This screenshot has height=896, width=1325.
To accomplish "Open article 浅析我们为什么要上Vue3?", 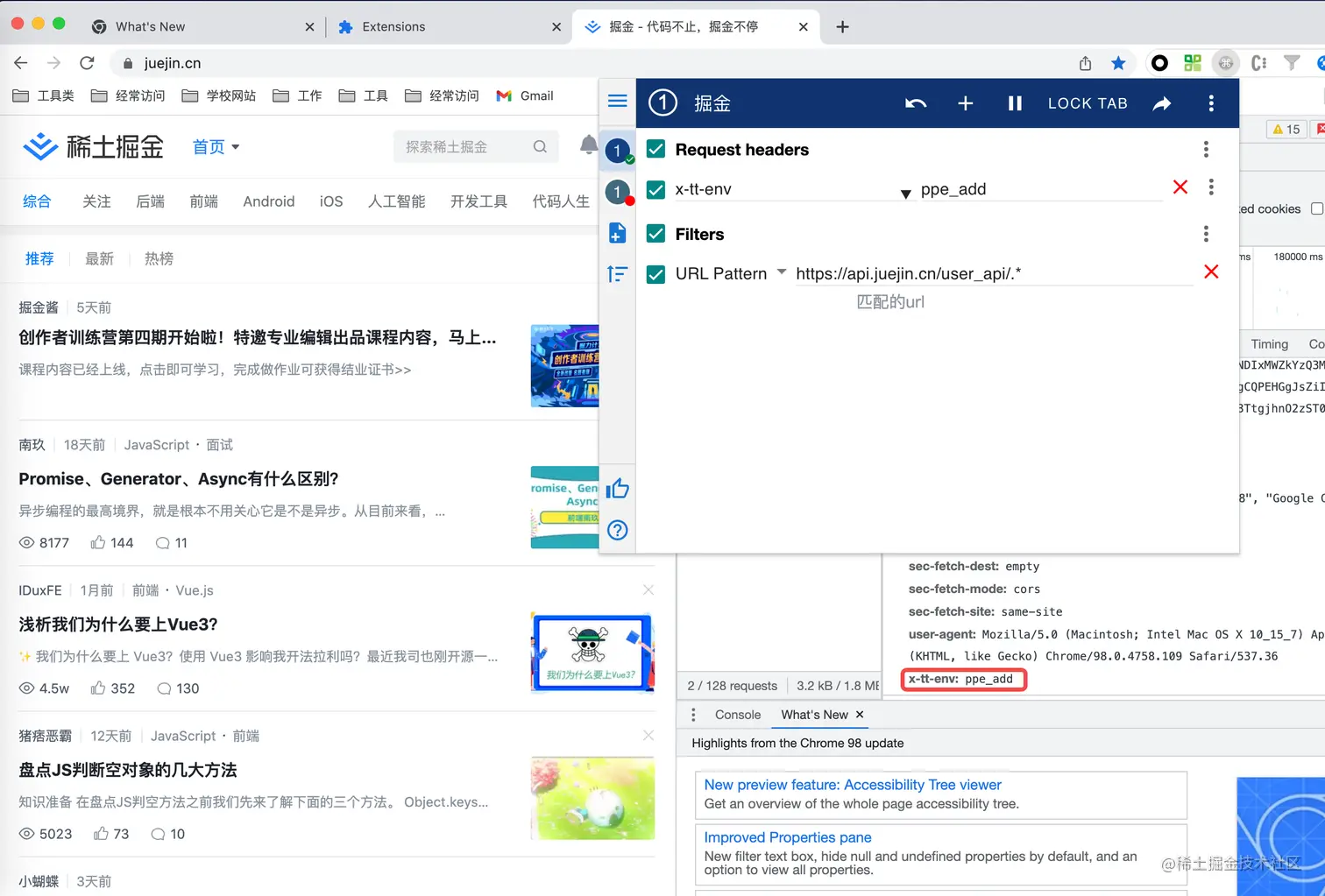I will (118, 624).
